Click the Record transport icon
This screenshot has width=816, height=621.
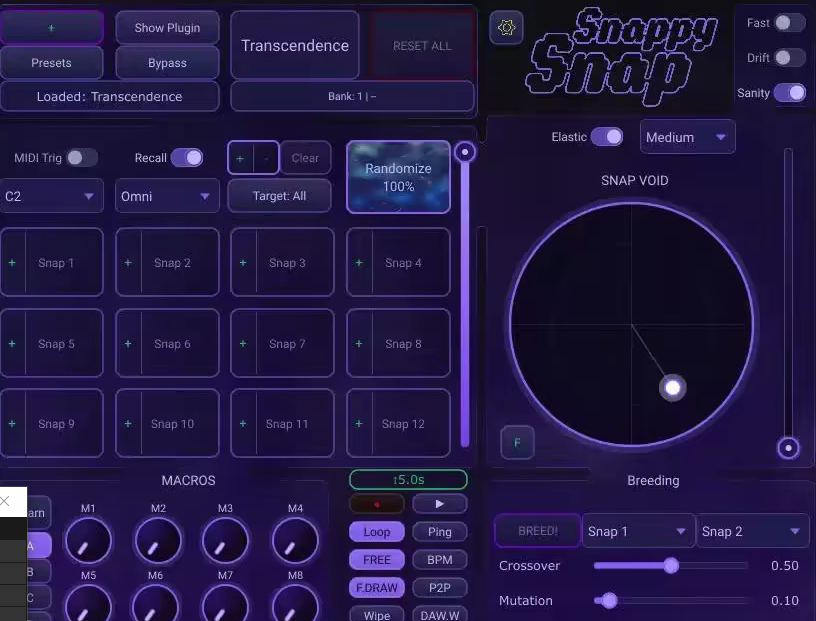[376, 503]
